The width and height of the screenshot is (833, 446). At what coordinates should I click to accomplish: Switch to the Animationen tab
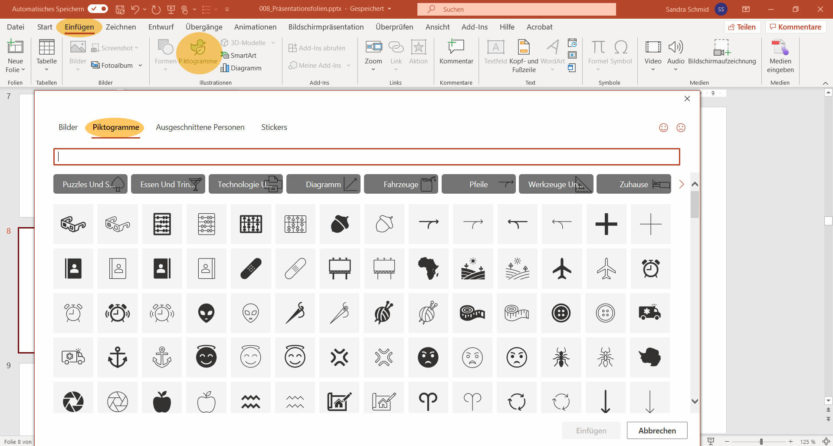click(x=255, y=27)
